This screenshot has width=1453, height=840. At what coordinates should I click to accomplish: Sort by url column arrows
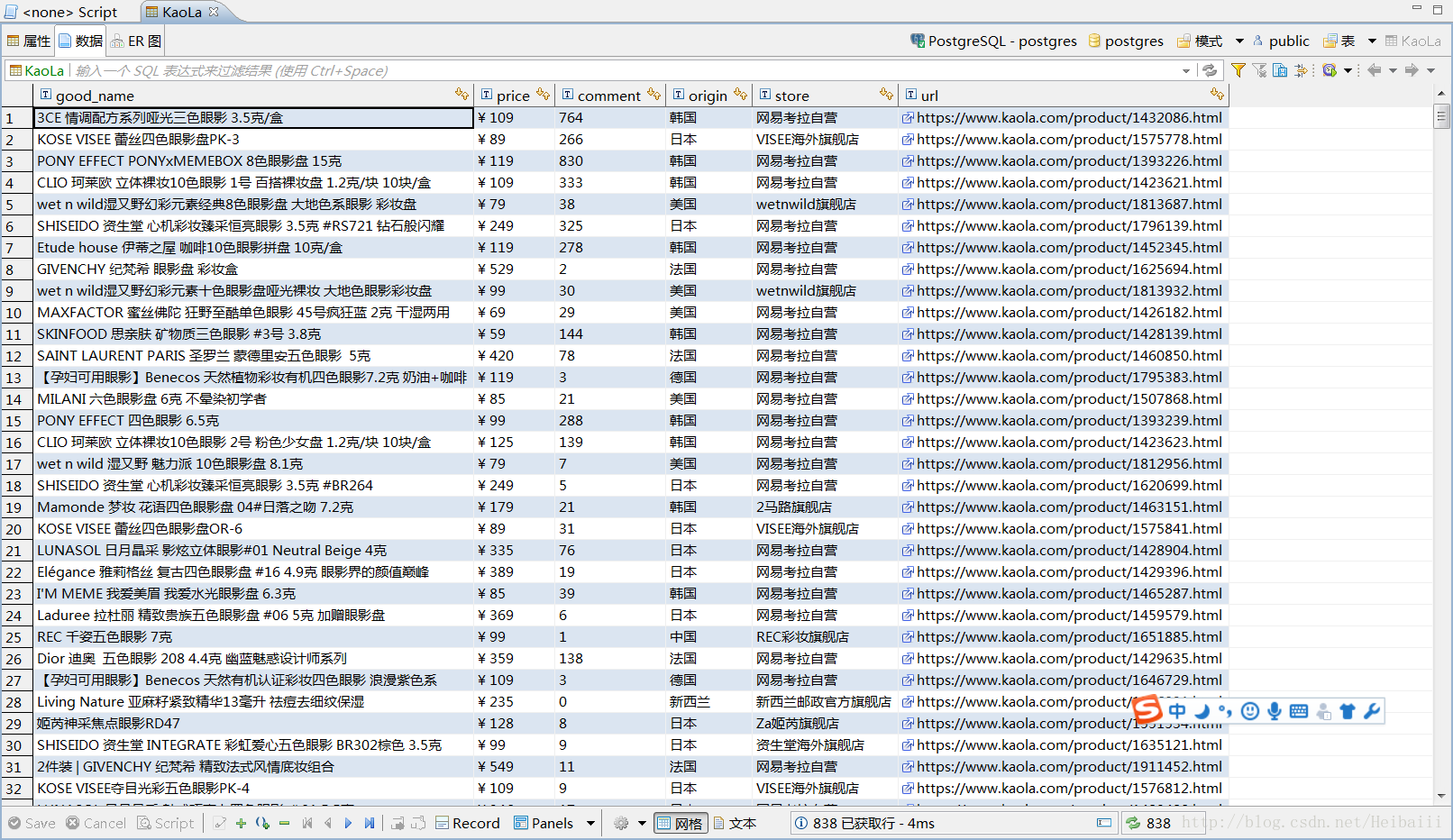point(1218,95)
